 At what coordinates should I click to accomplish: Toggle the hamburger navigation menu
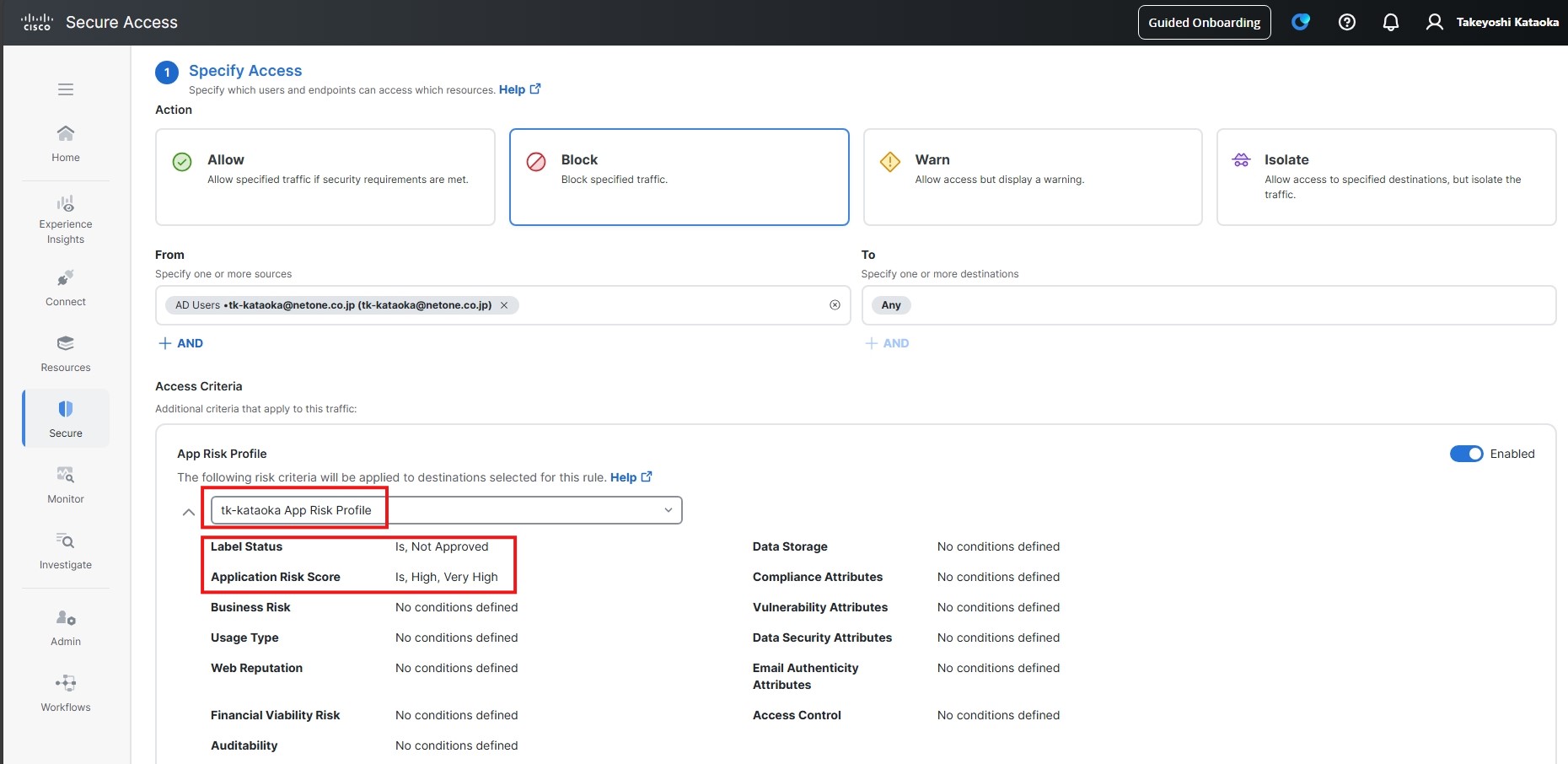click(x=66, y=89)
